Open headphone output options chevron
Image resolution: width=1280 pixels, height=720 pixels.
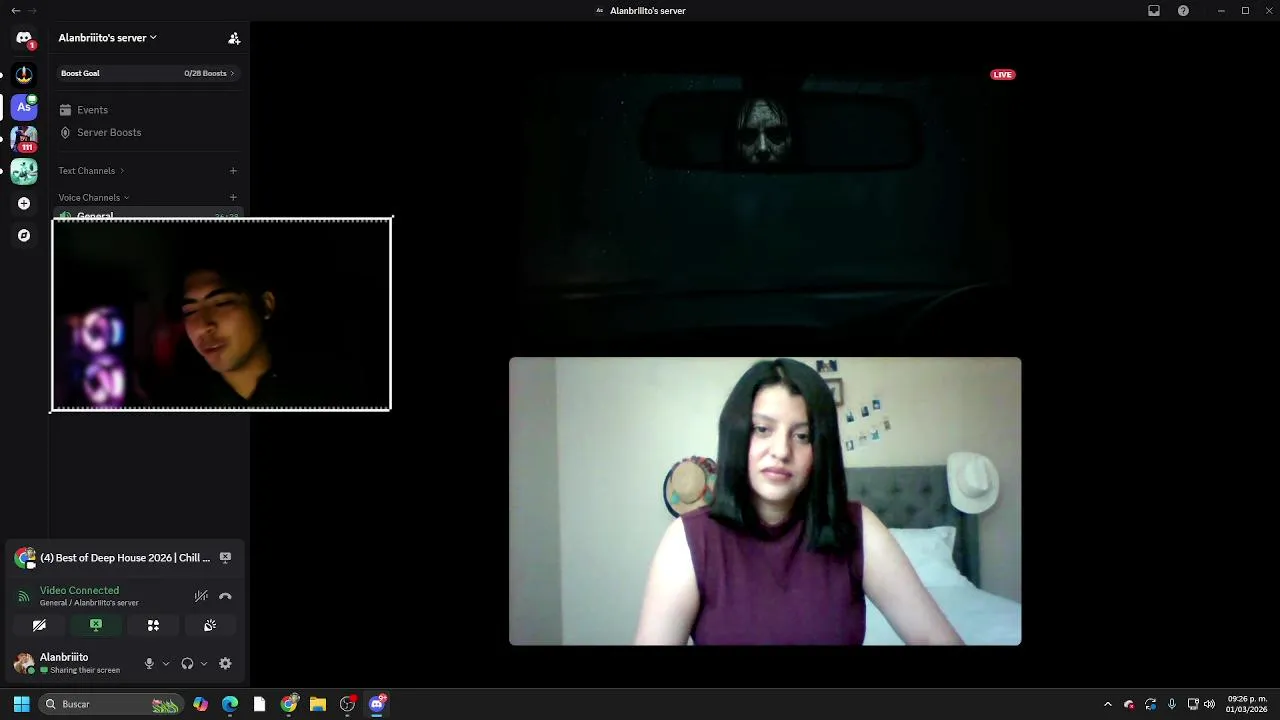(x=204, y=663)
